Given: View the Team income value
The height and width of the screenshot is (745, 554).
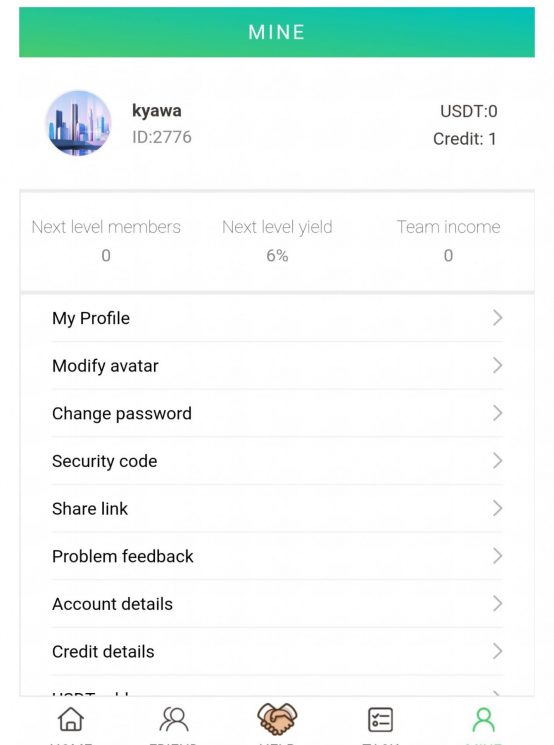Looking at the screenshot, I should pyautogui.click(x=448, y=256).
